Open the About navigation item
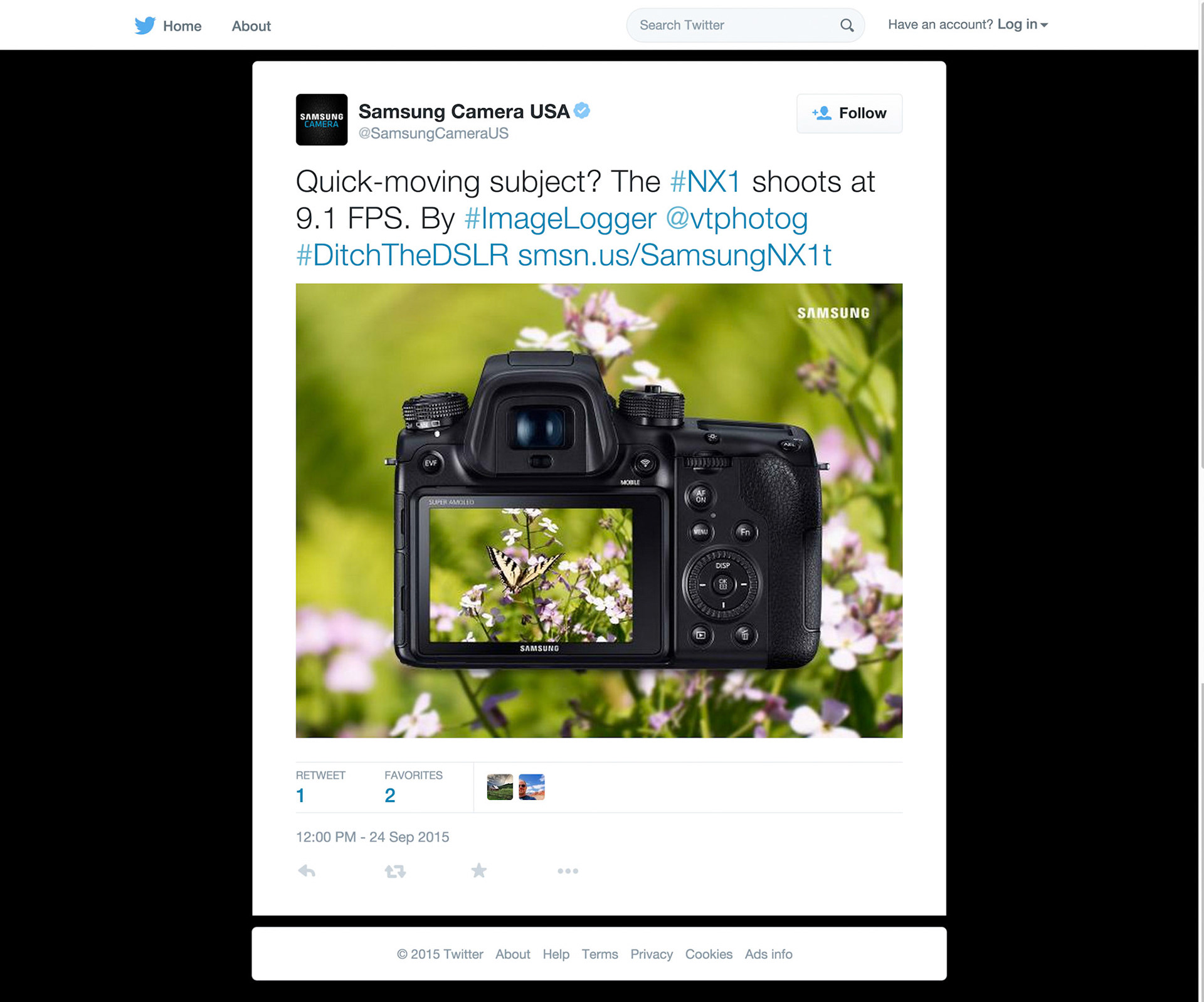 tap(251, 26)
